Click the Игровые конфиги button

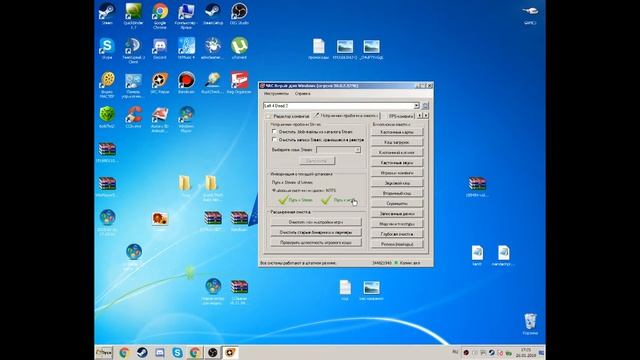[x=397, y=173]
